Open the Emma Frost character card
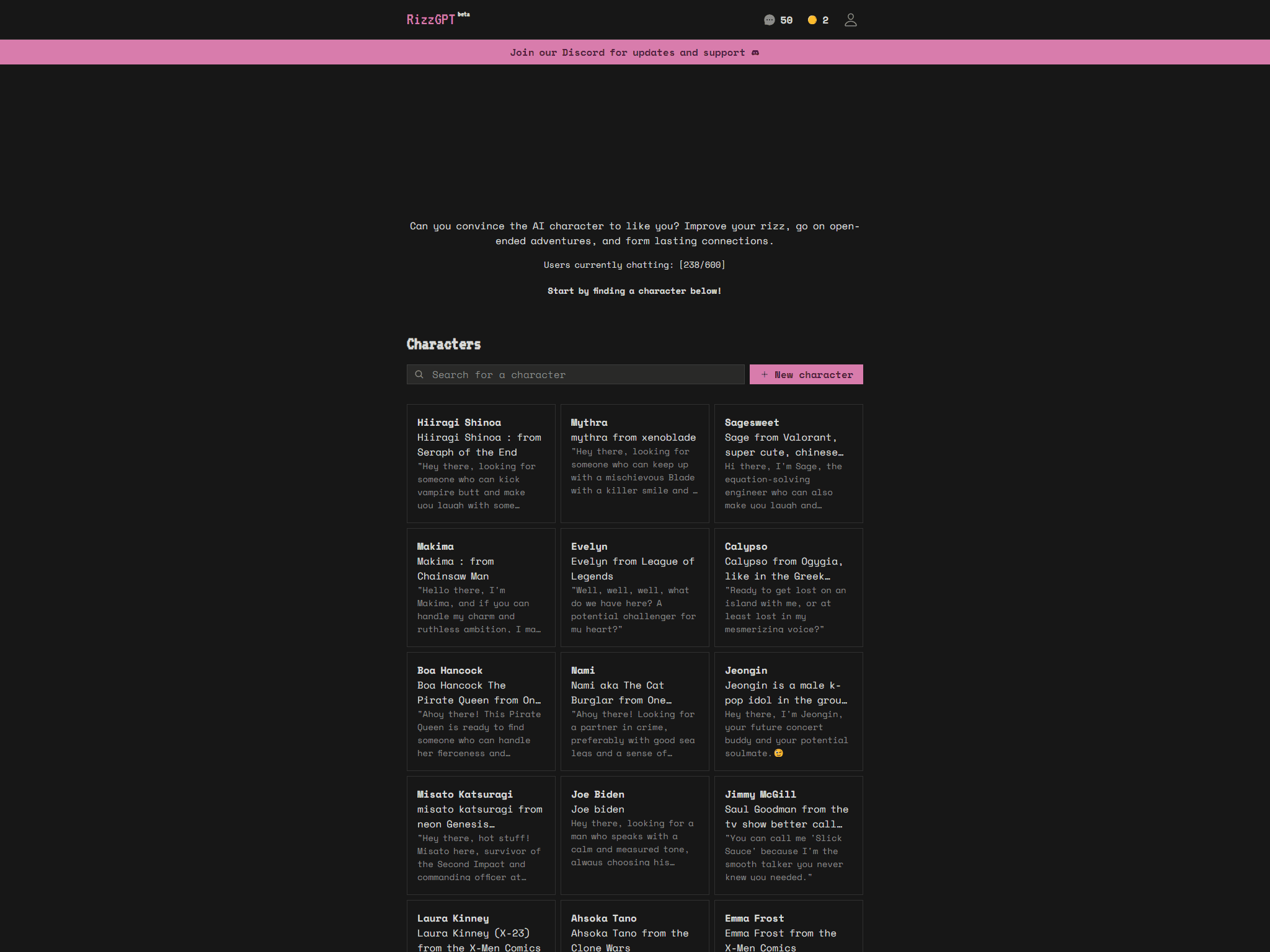Viewport: 1270px width, 952px height. (789, 926)
